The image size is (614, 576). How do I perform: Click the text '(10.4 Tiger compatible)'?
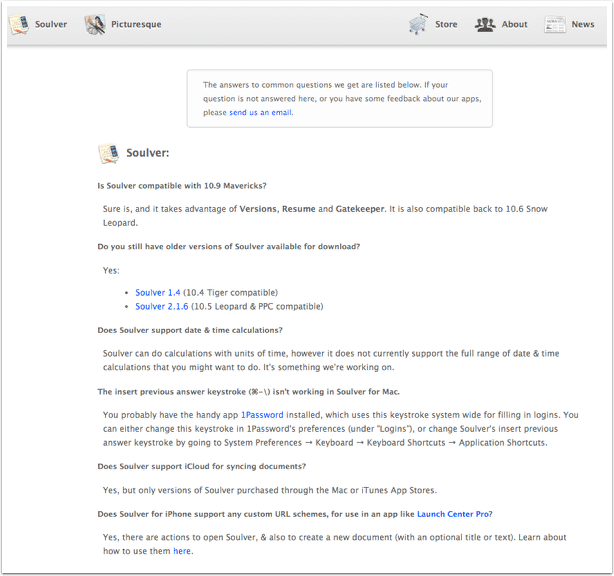pyautogui.click(x=231, y=293)
